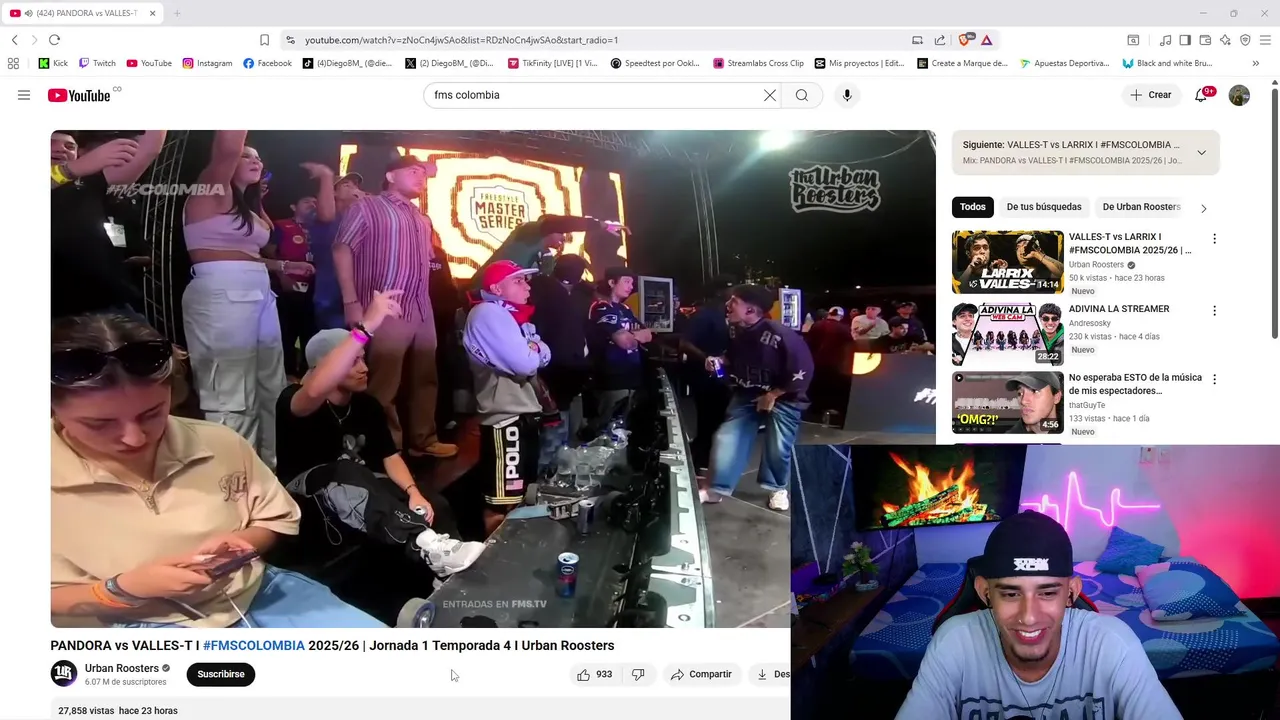
Task: Open the TikFinity LIVE bookmark
Action: point(552,63)
